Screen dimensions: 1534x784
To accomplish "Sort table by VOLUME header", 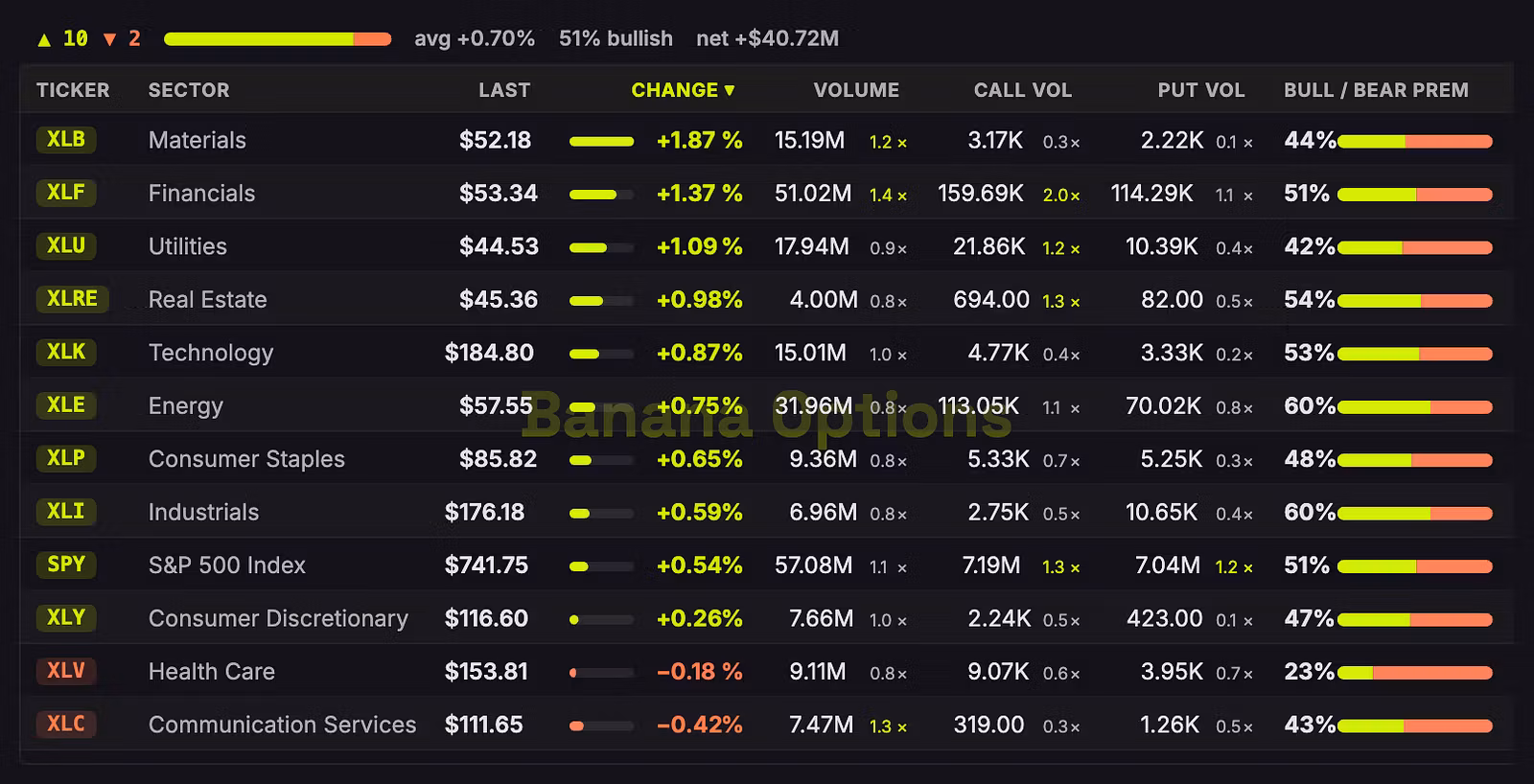I will (x=856, y=90).
